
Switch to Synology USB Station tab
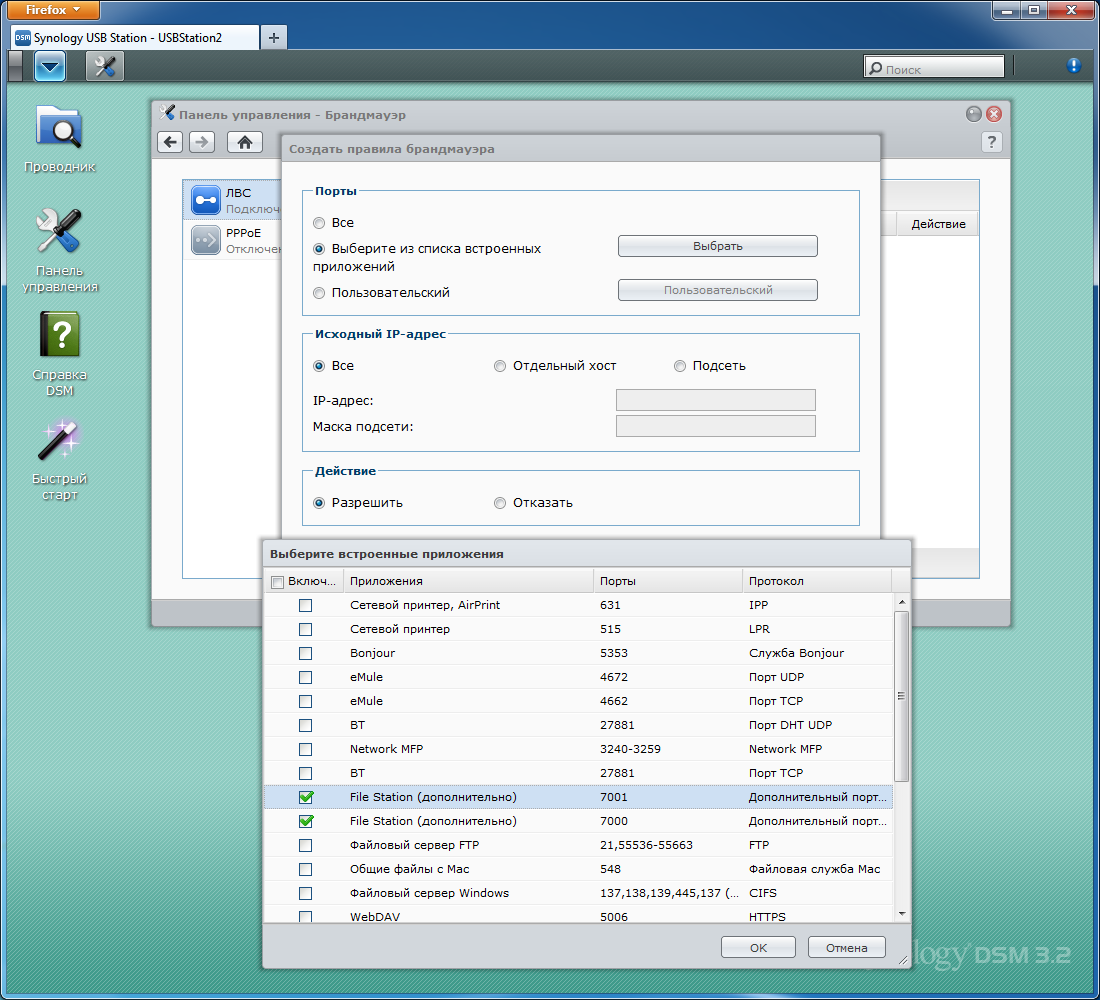[135, 38]
